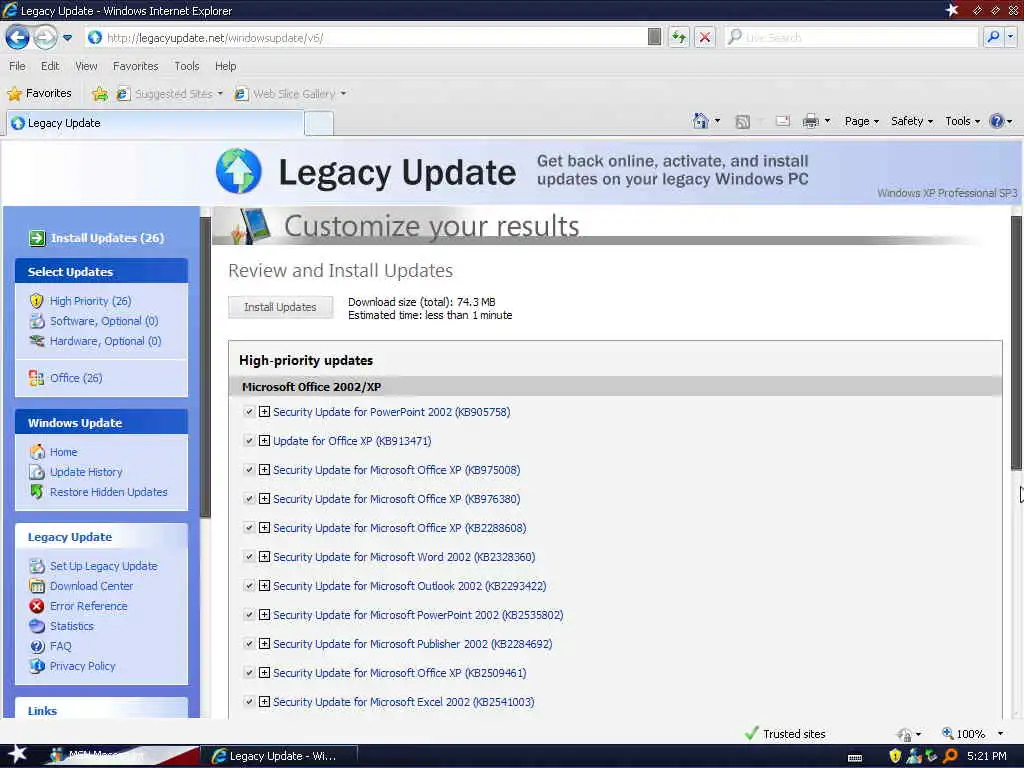This screenshot has width=1024, height=768.
Task: Open the File menu
Action: point(17,66)
